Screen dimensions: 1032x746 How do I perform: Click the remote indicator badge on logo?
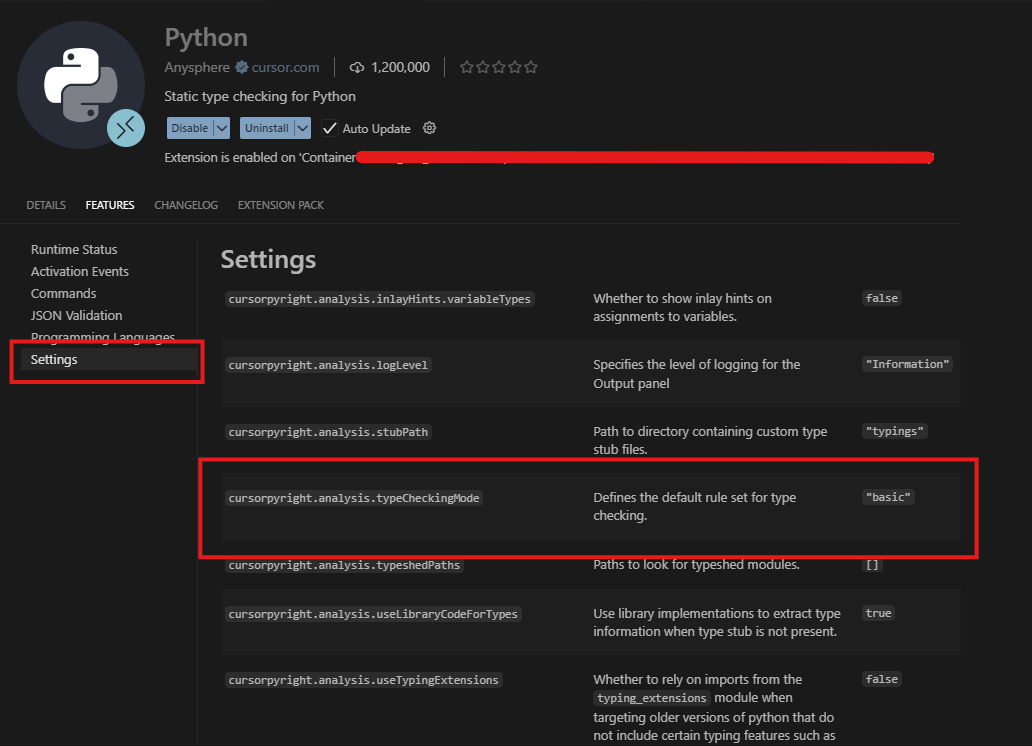coord(126,128)
